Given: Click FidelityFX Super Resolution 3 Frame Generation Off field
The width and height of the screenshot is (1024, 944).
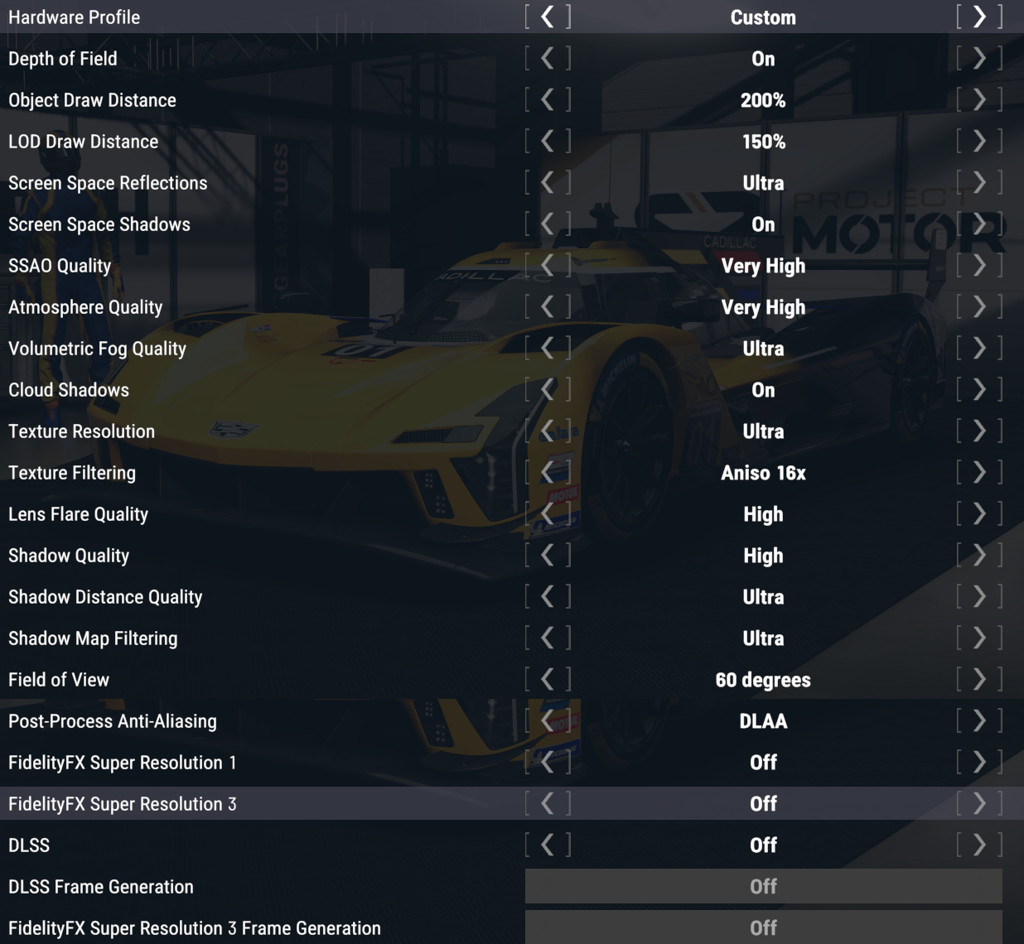Looking at the screenshot, I should pos(763,928).
